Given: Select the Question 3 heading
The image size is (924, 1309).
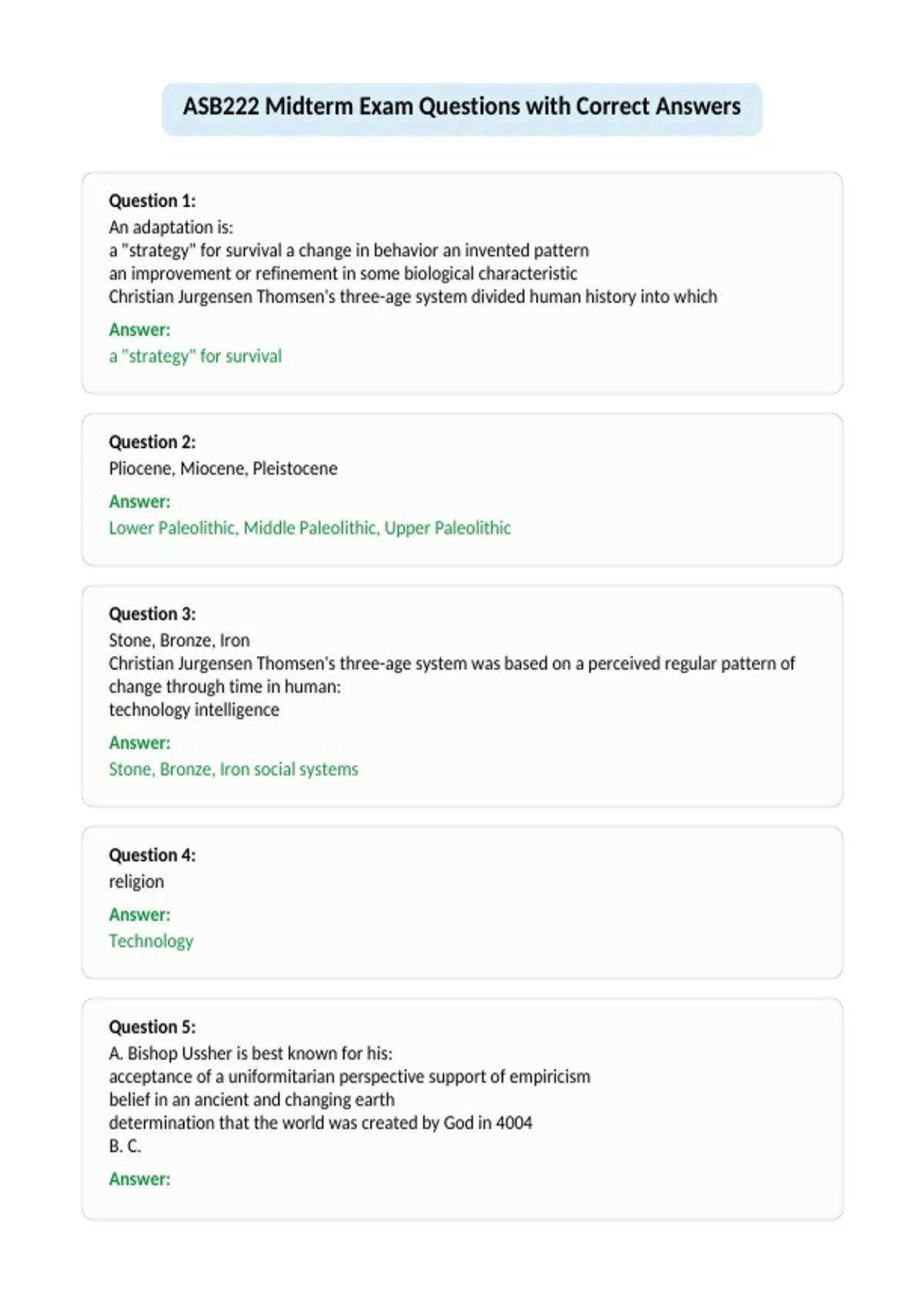Looking at the screenshot, I should [x=152, y=614].
